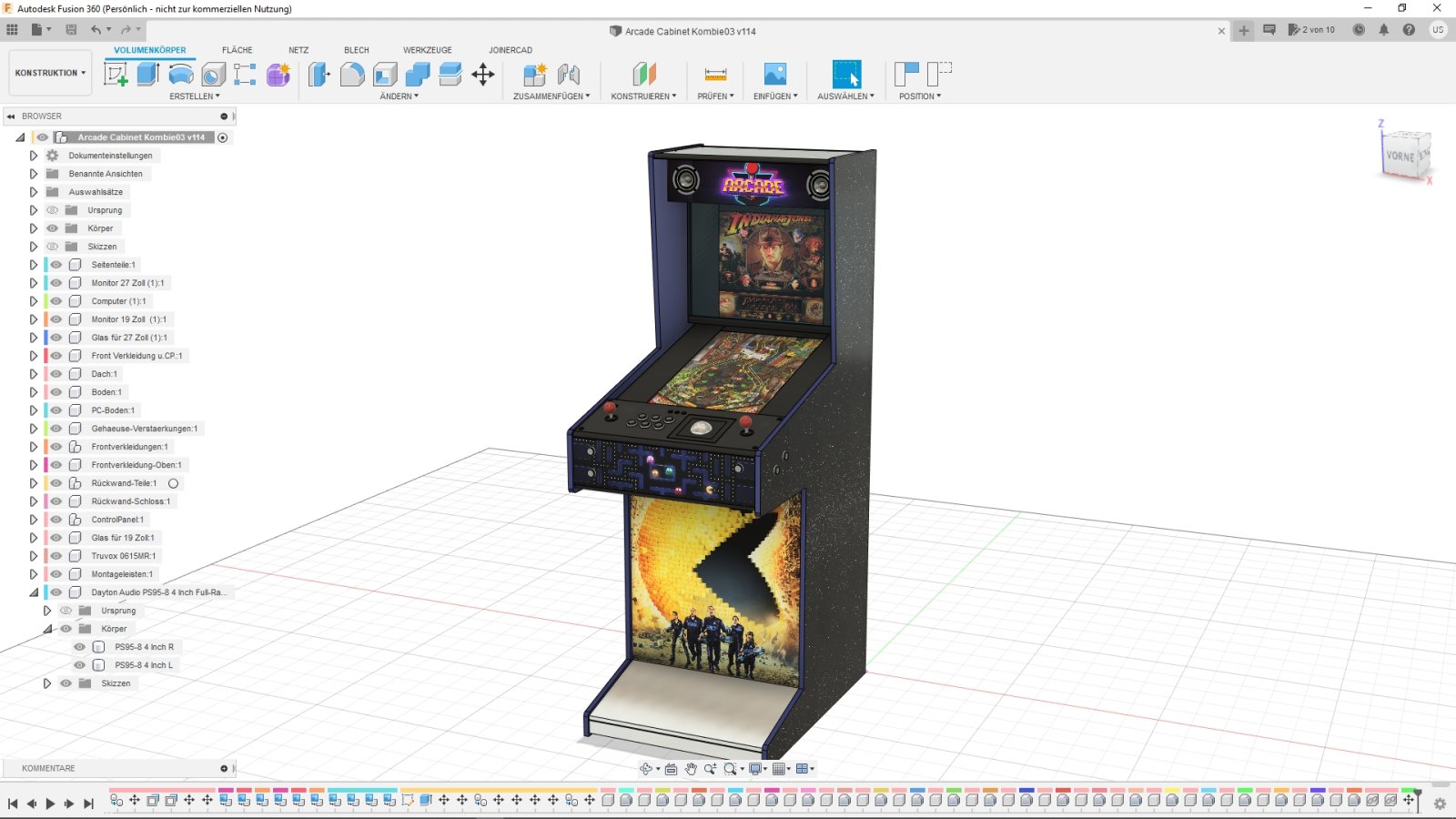The height and width of the screenshot is (819, 1456).
Task: Open the Konstruieren dropdown menu
Action: click(643, 96)
